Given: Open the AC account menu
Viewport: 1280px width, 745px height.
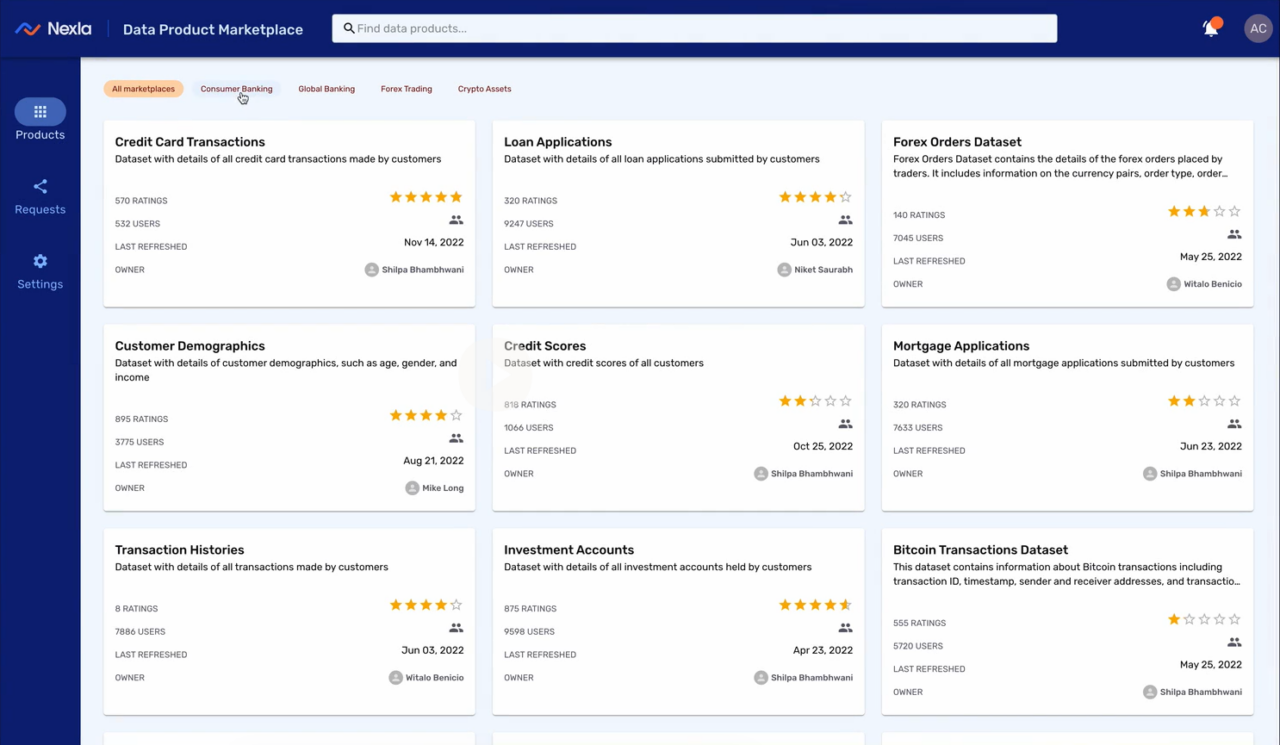Looking at the screenshot, I should coord(1257,28).
